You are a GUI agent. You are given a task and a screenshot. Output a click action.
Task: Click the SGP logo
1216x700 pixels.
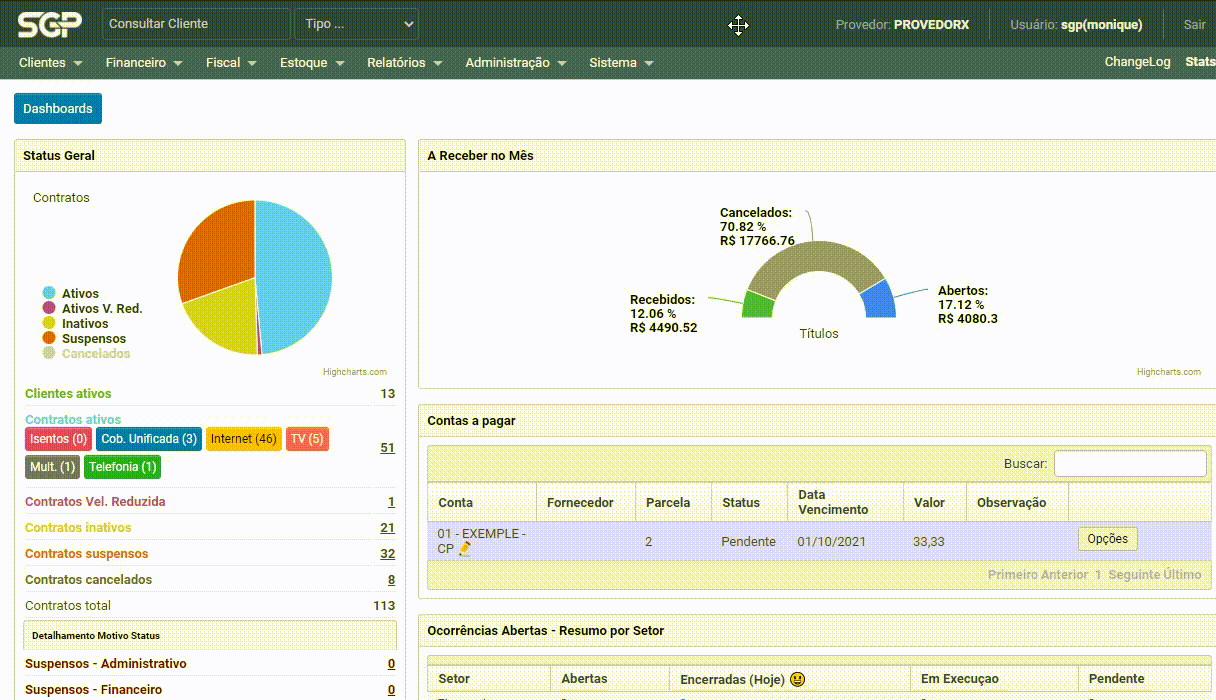[x=49, y=24]
